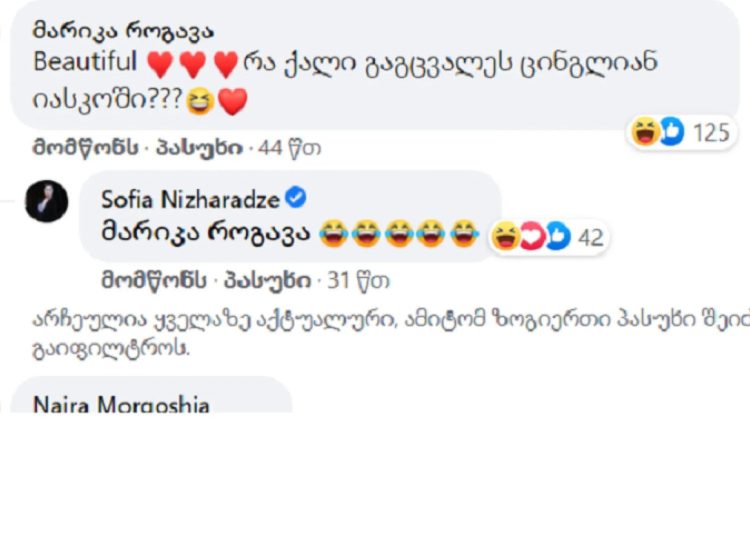Click the laughing reaction icon beside 42
Viewport: 750px width, 536px height.
tap(506, 236)
